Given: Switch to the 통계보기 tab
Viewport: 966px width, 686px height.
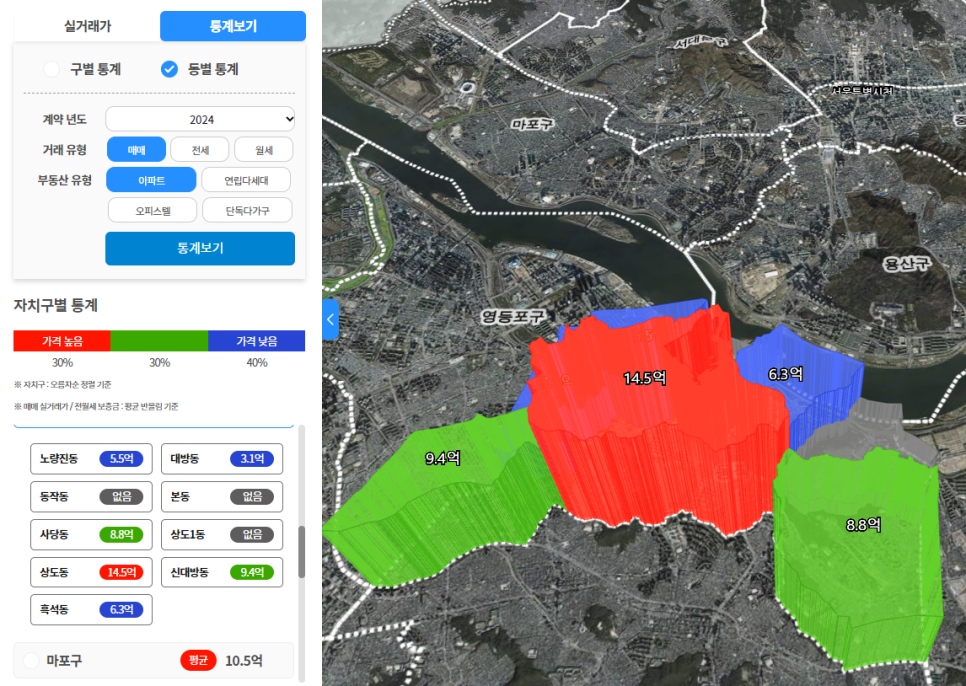Looking at the screenshot, I should (233, 26).
